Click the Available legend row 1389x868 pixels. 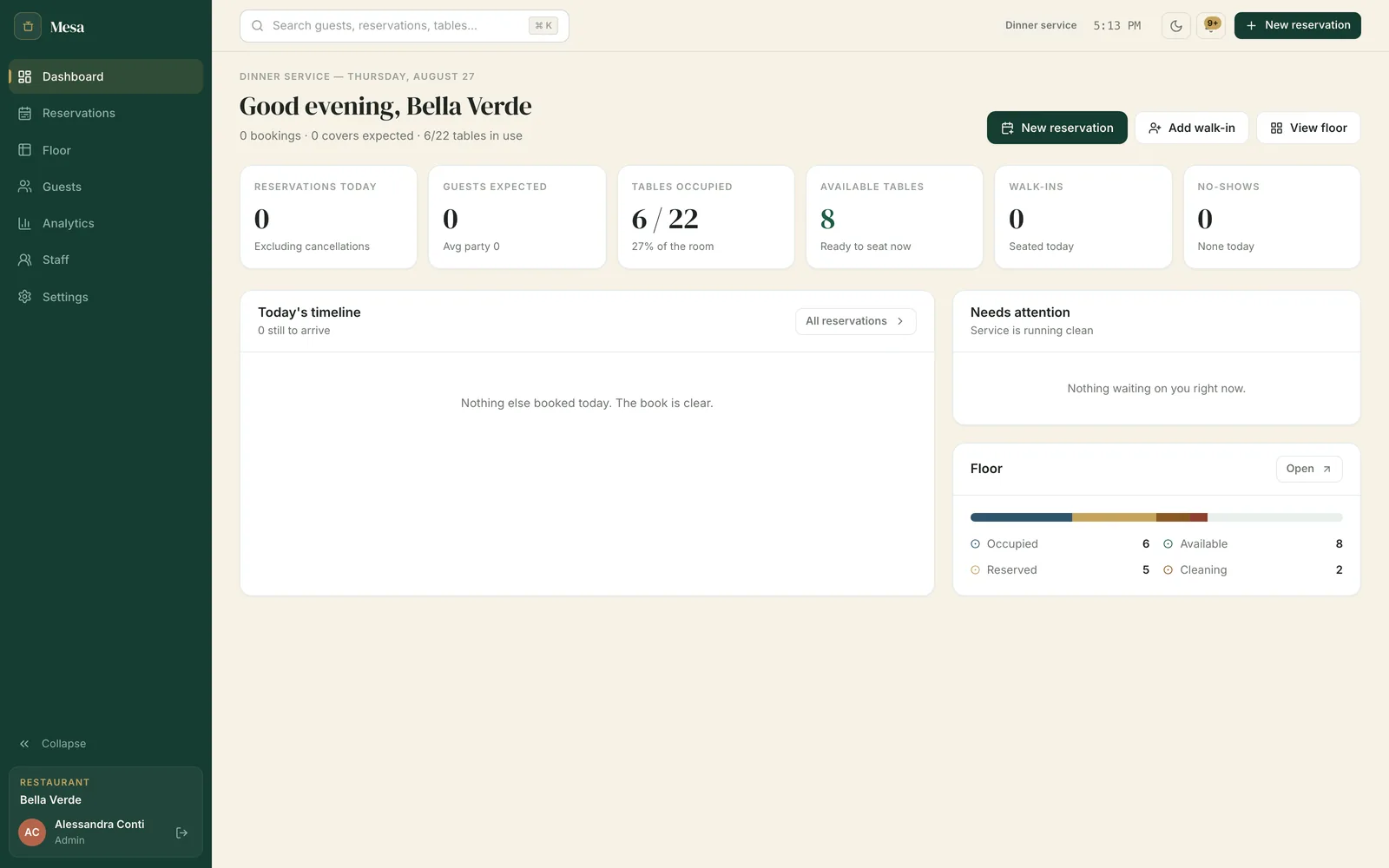click(1253, 544)
